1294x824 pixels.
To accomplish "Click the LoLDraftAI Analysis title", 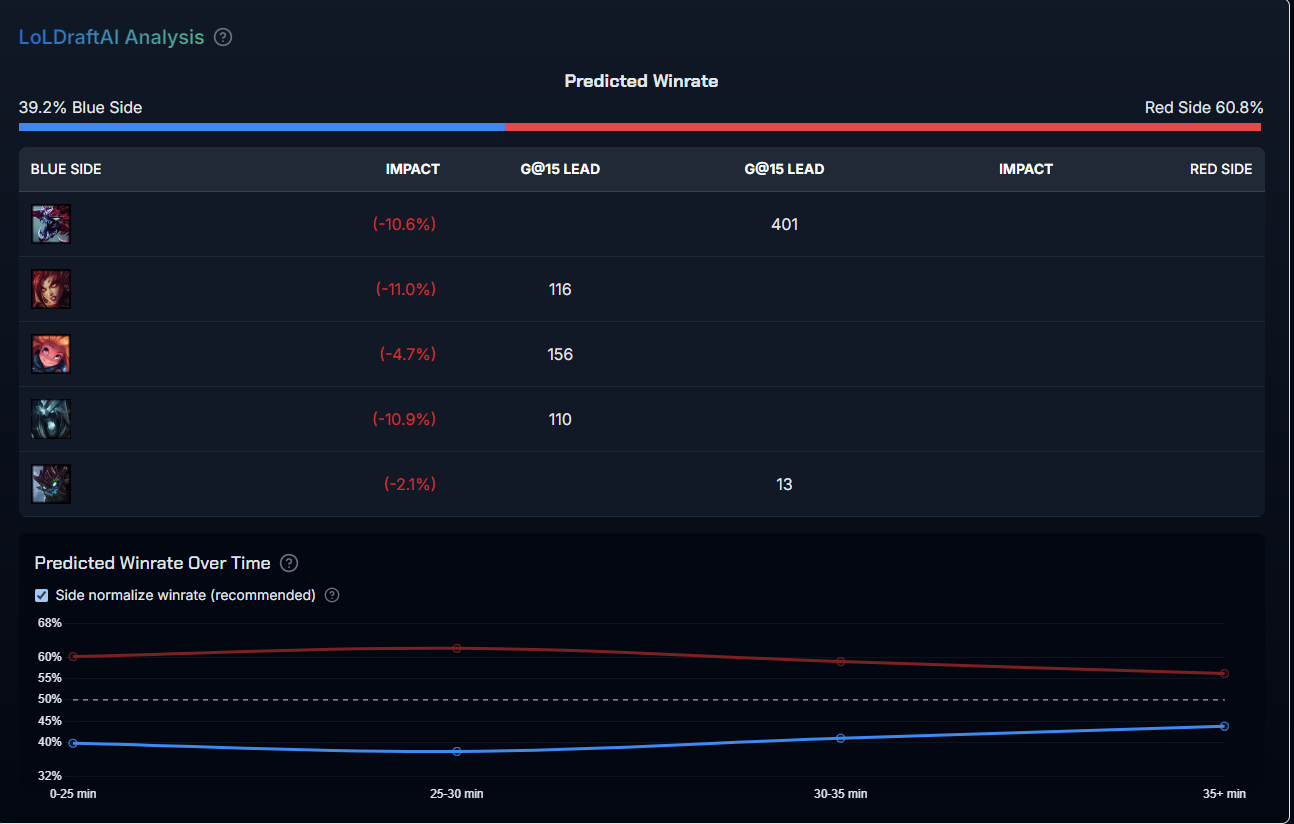I will point(111,37).
